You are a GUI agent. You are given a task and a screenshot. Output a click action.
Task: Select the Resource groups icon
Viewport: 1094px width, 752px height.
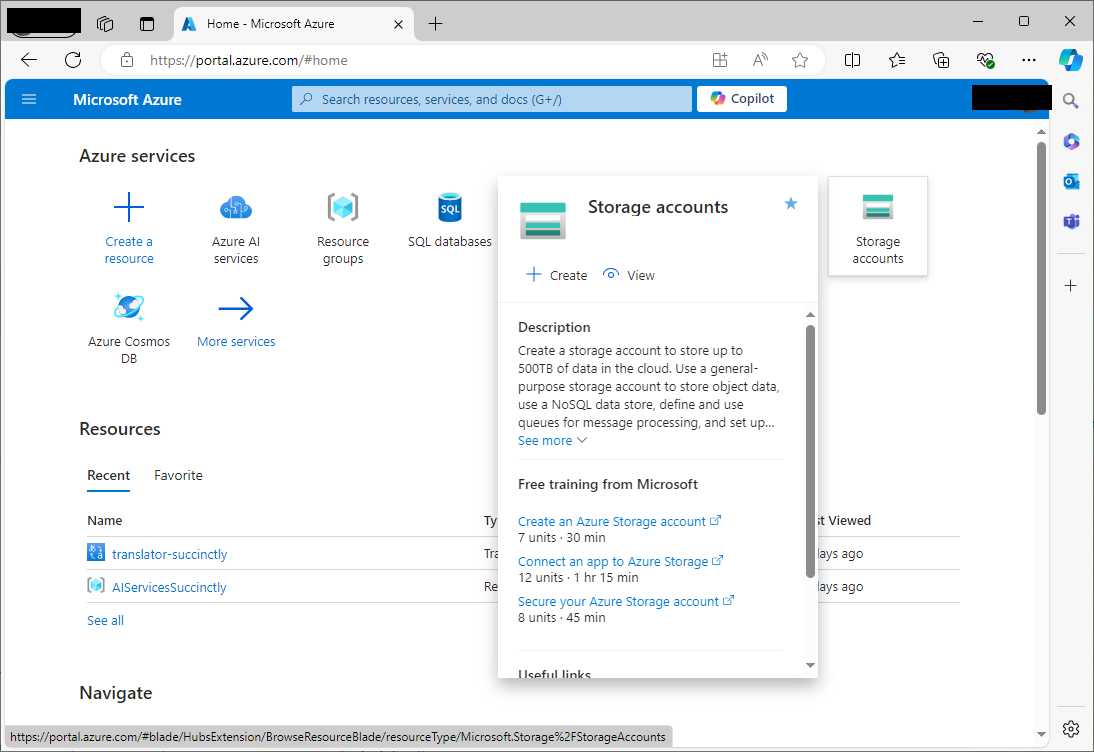click(x=343, y=208)
